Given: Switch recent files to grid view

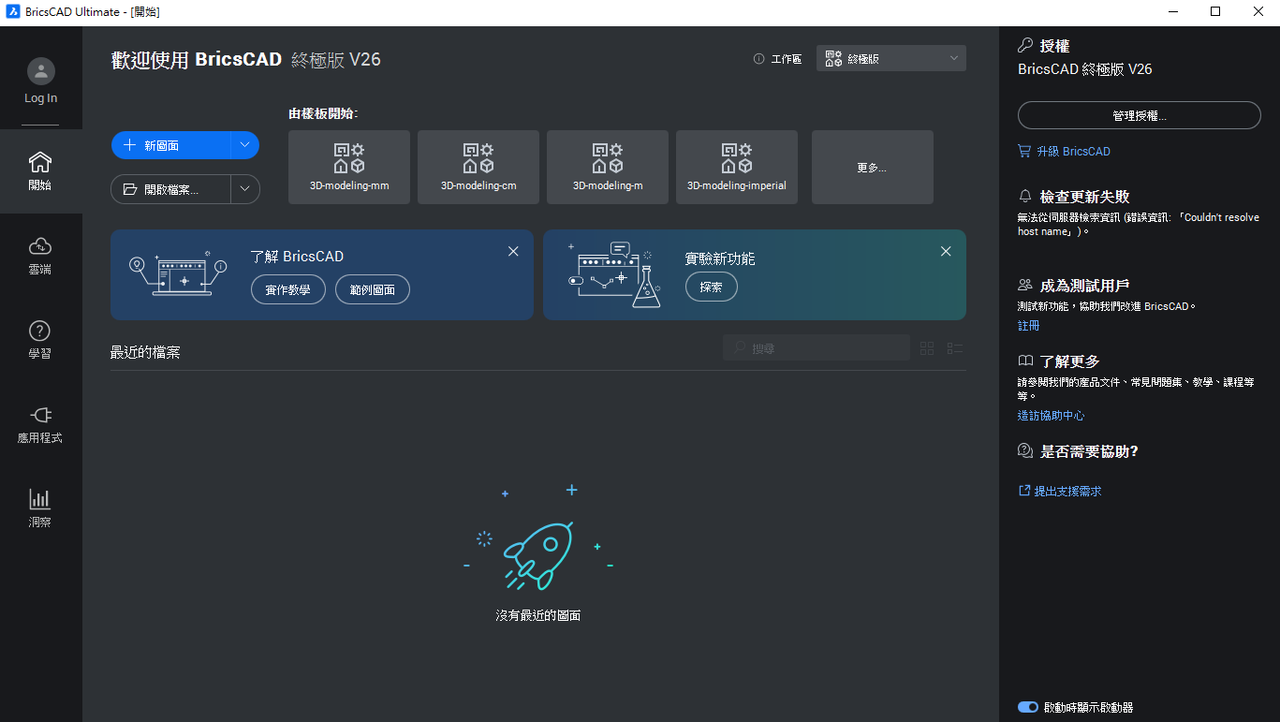Looking at the screenshot, I should (927, 348).
